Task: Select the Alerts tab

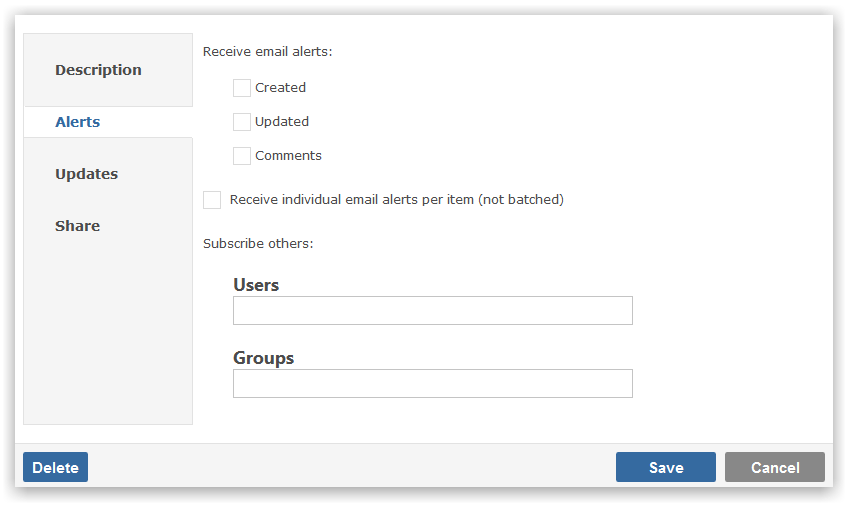Action: [77, 122]
